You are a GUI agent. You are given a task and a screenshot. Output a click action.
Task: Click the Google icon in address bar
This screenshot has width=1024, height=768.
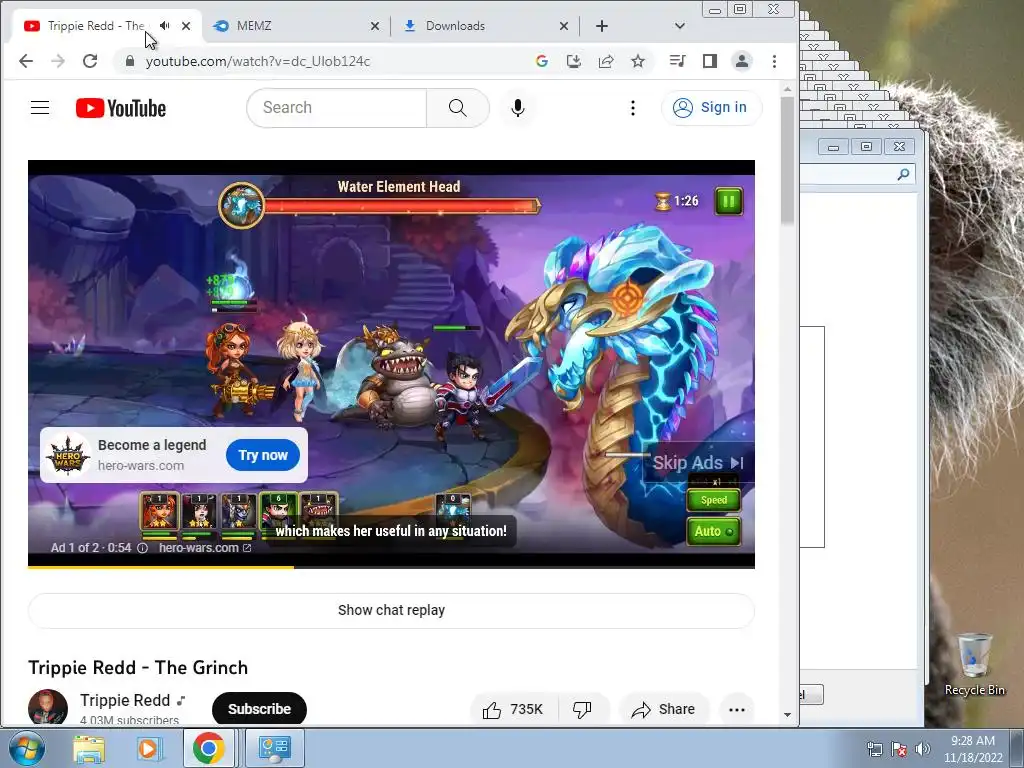click(541, 61)
